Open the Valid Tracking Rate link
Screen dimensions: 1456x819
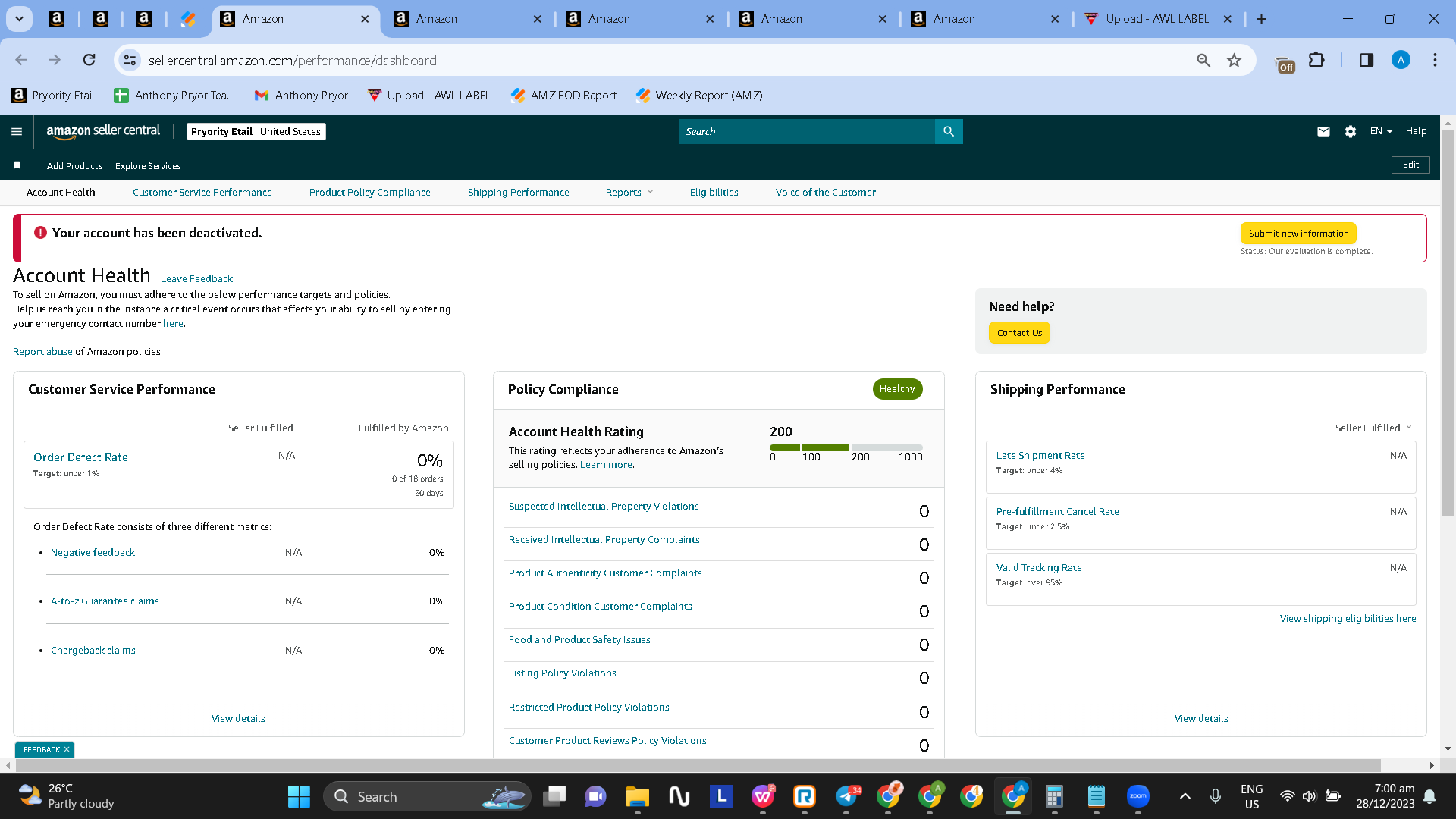1039,568
